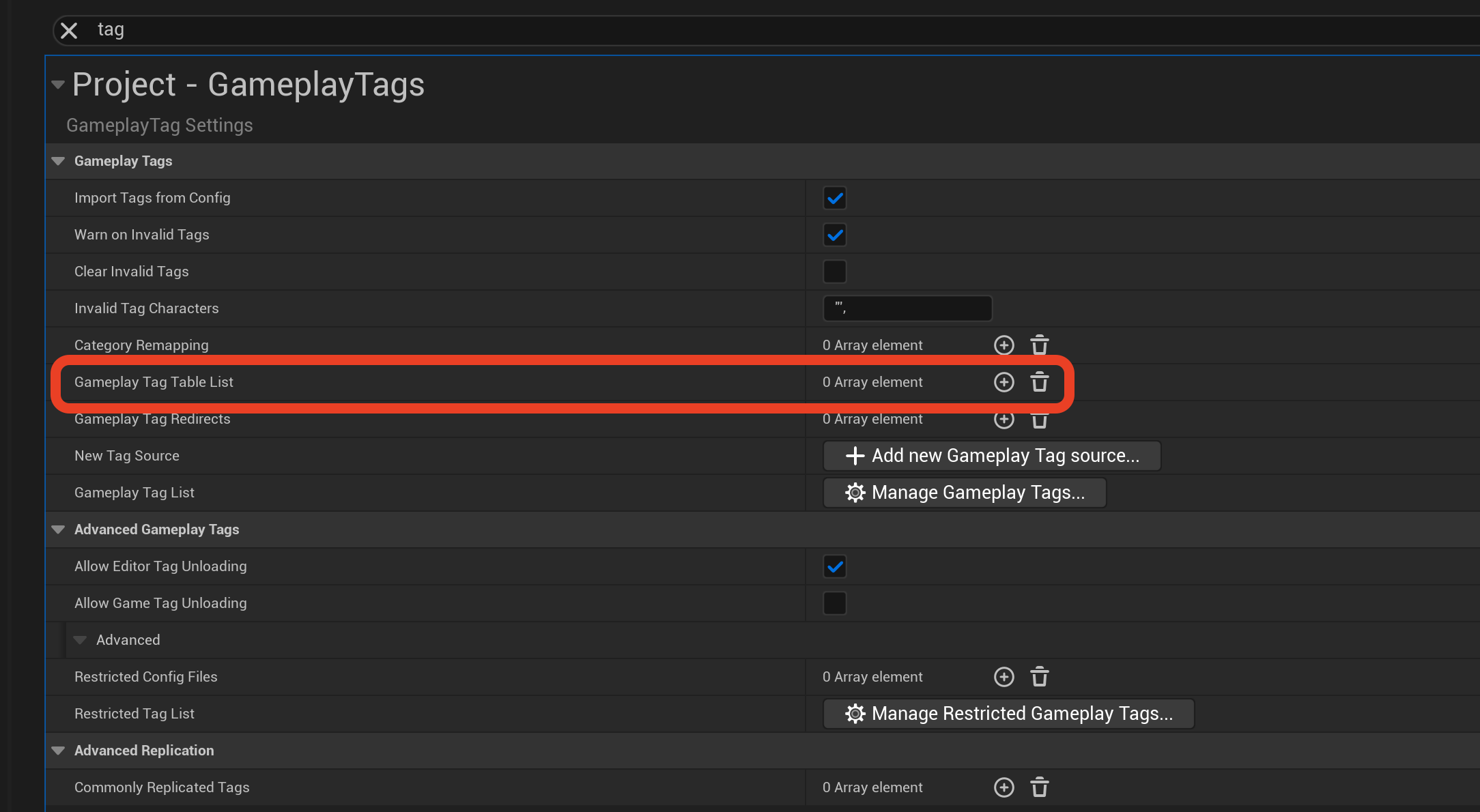Collapse the Advanced Gameplay Tags section

58,530
